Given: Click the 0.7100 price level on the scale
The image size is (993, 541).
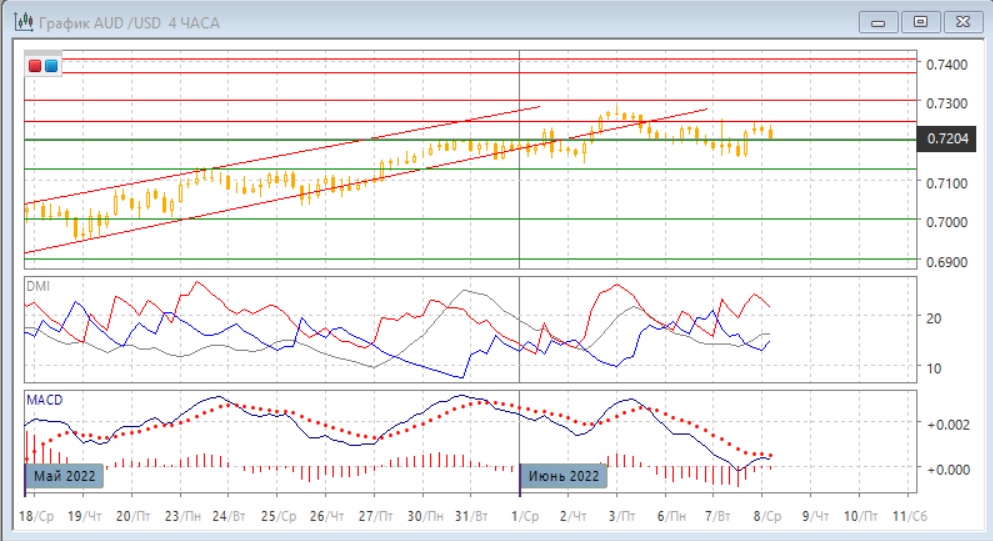Looking at the screenshot, I should (x=947, y=183).
